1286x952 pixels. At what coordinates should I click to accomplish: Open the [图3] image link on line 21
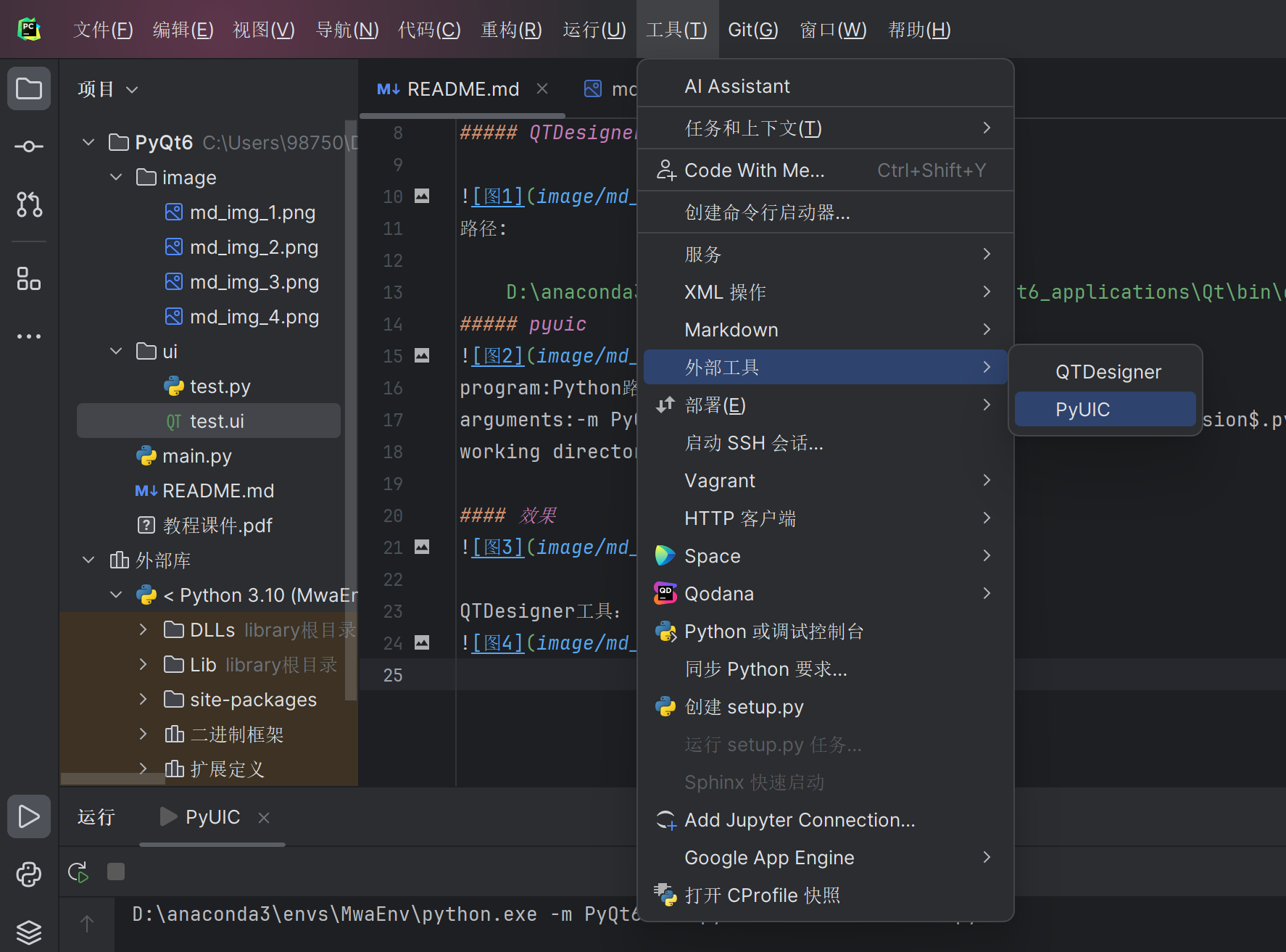tap(497, 547)
